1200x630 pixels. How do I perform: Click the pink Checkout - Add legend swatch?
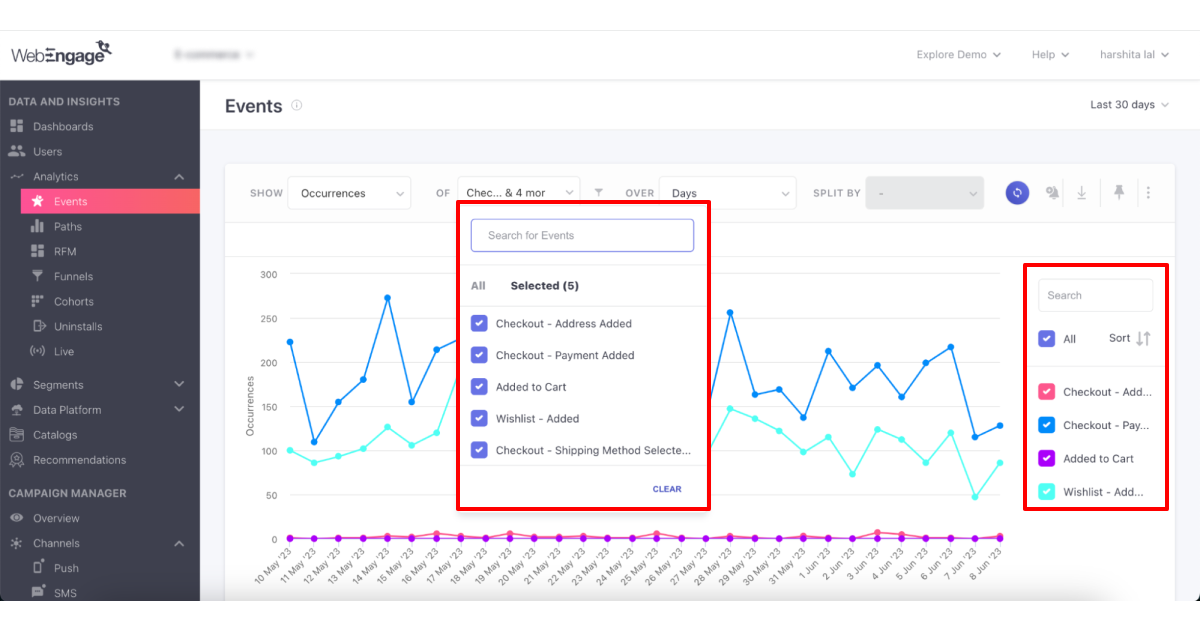[x=1047, y=392]
